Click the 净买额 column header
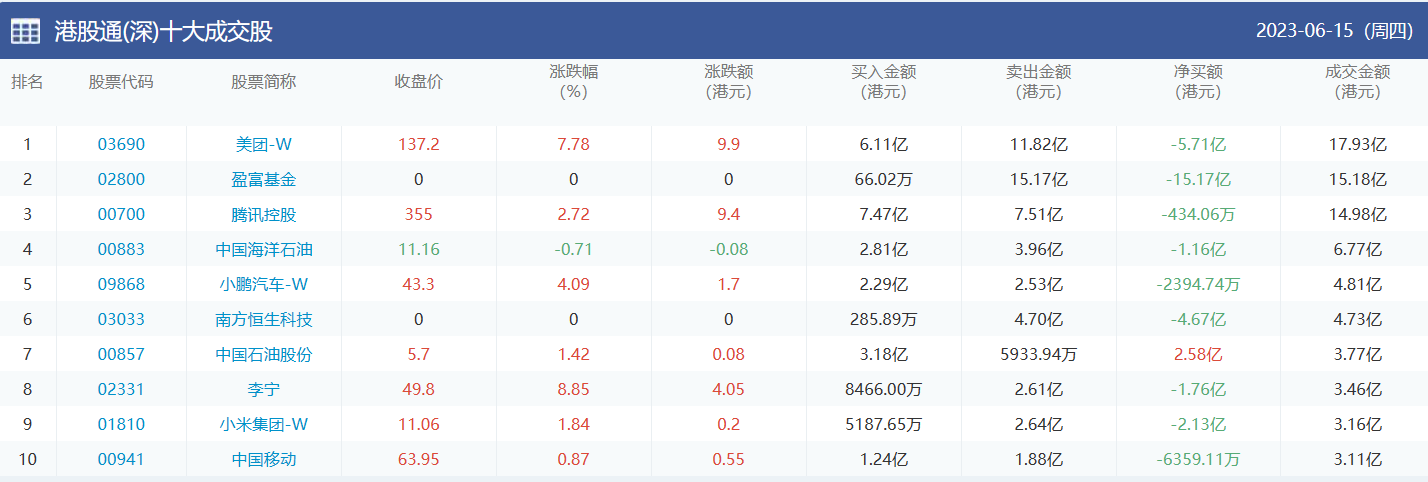Screen dimensions: 1428x482 pos(1198,82)
